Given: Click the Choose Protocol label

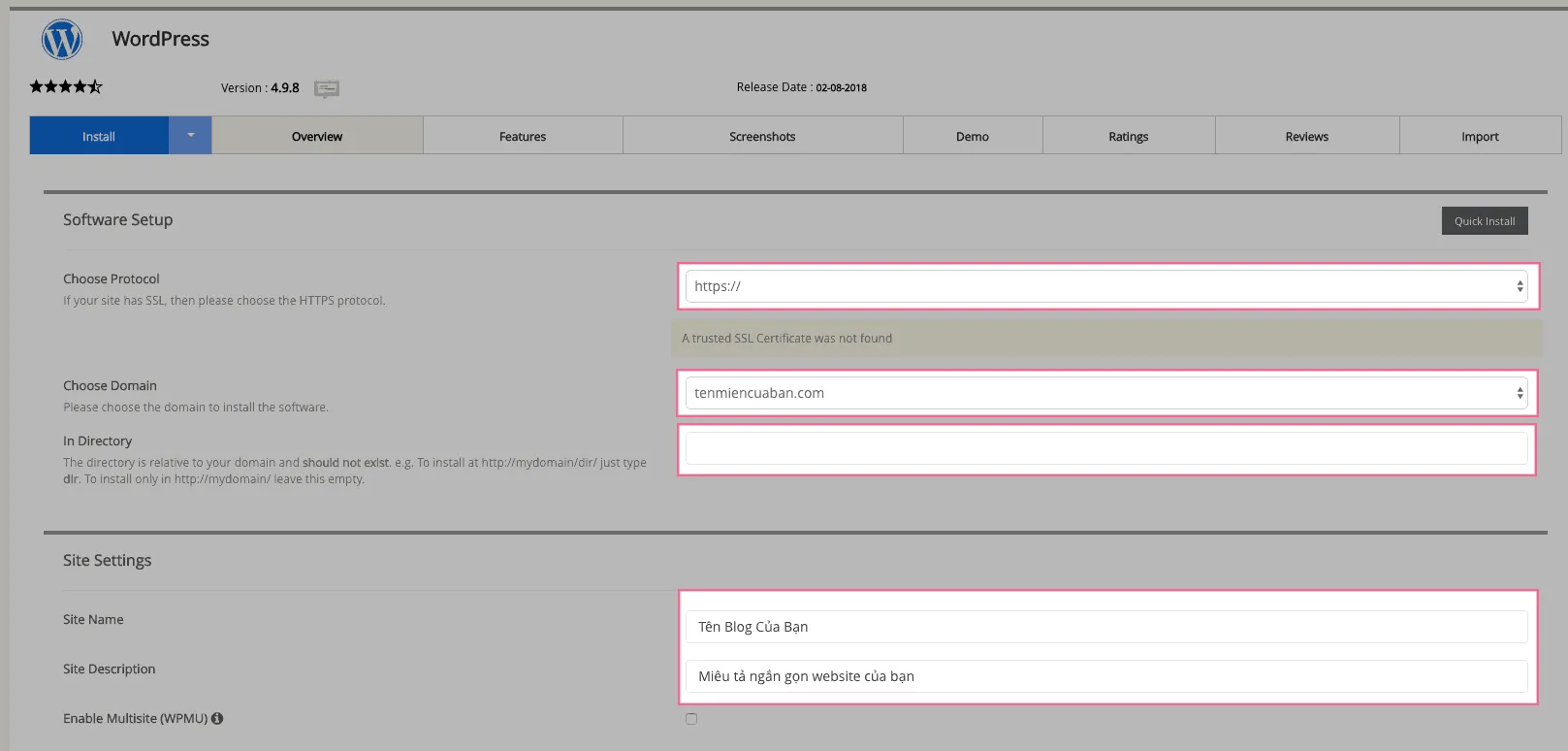Looking at the screenshot, I should click(x=112, y=278).
